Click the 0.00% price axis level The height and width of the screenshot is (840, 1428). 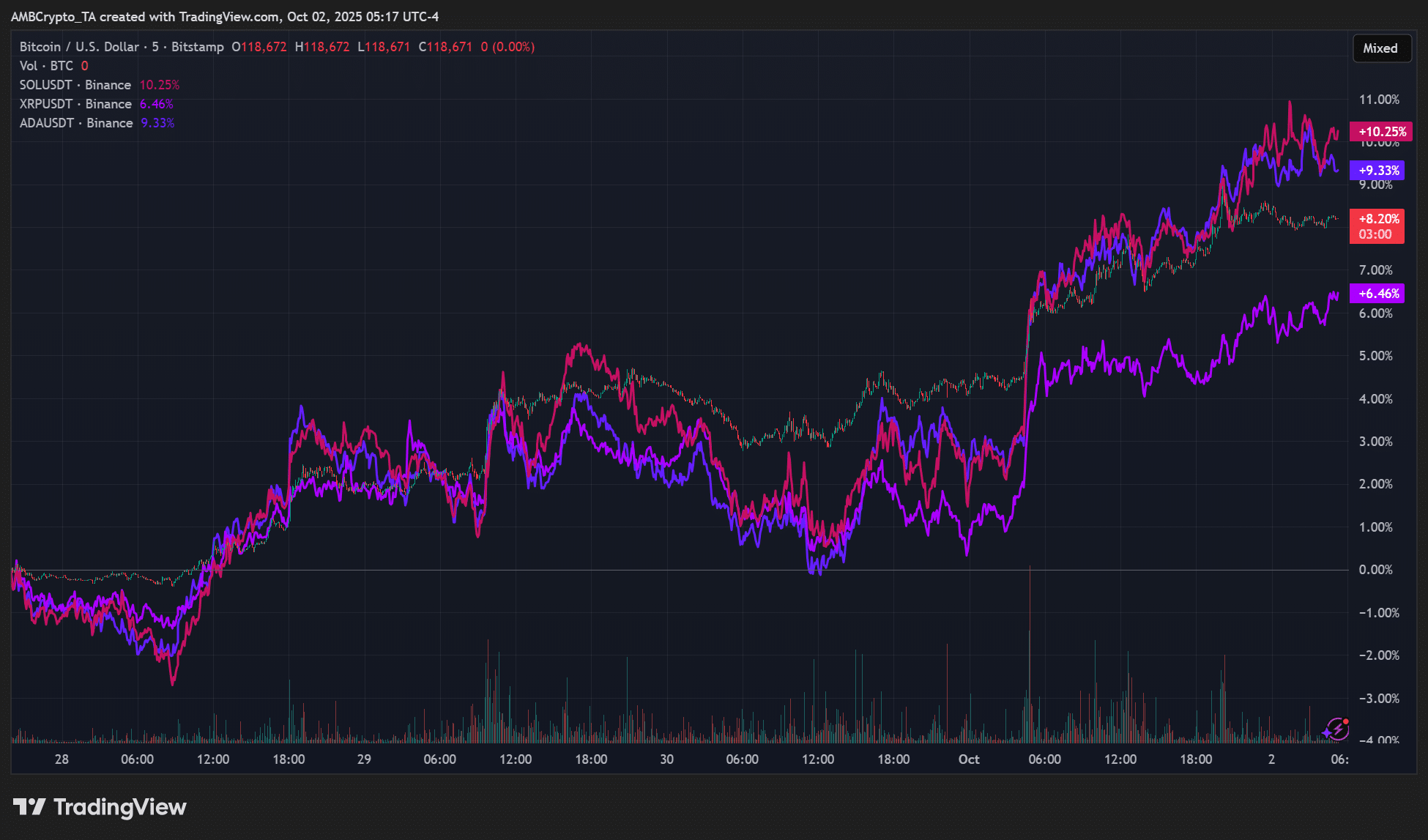[x=1375, y=570]
